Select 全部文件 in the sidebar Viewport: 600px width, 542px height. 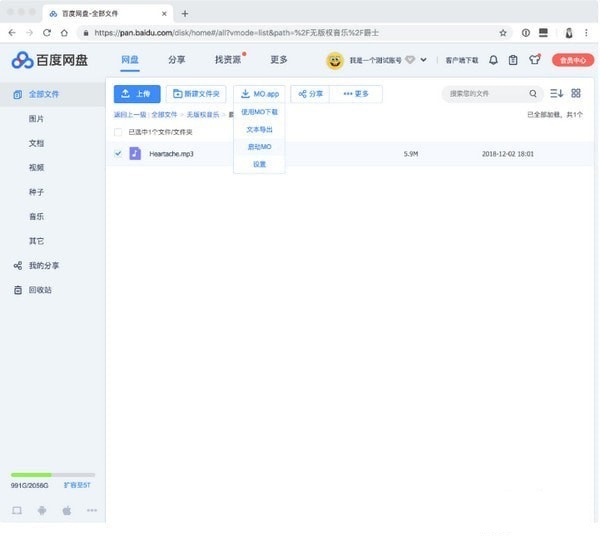click(x=53, y=94)
